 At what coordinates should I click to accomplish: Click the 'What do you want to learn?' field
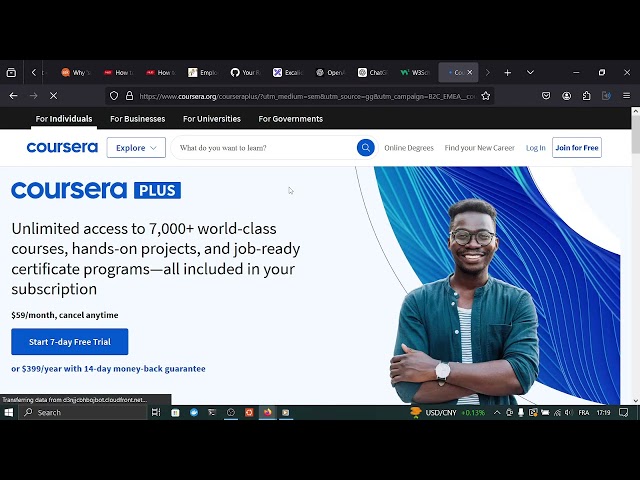click(x=263, y=148)
